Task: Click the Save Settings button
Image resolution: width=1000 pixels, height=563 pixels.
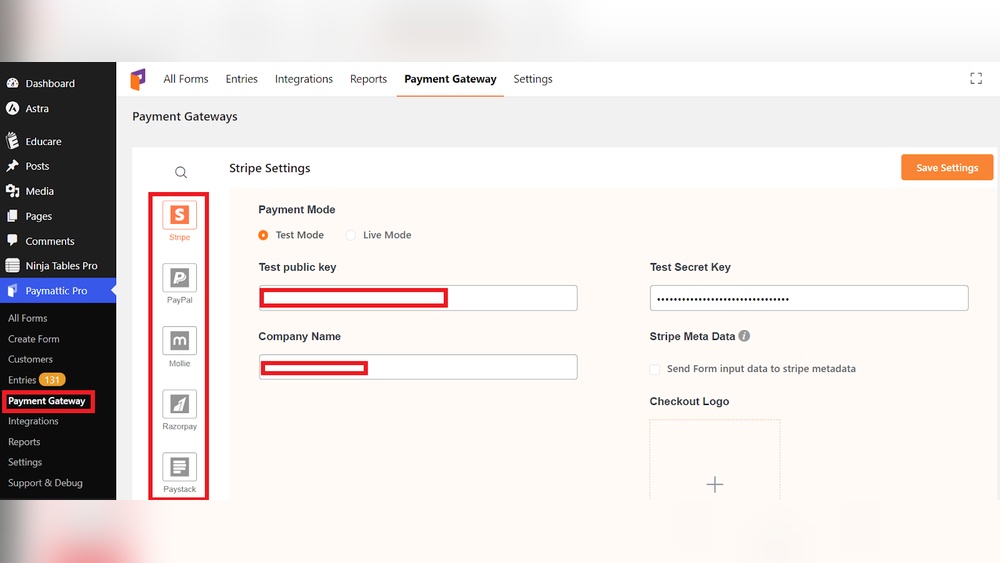Action: click(x=947, y=167)
